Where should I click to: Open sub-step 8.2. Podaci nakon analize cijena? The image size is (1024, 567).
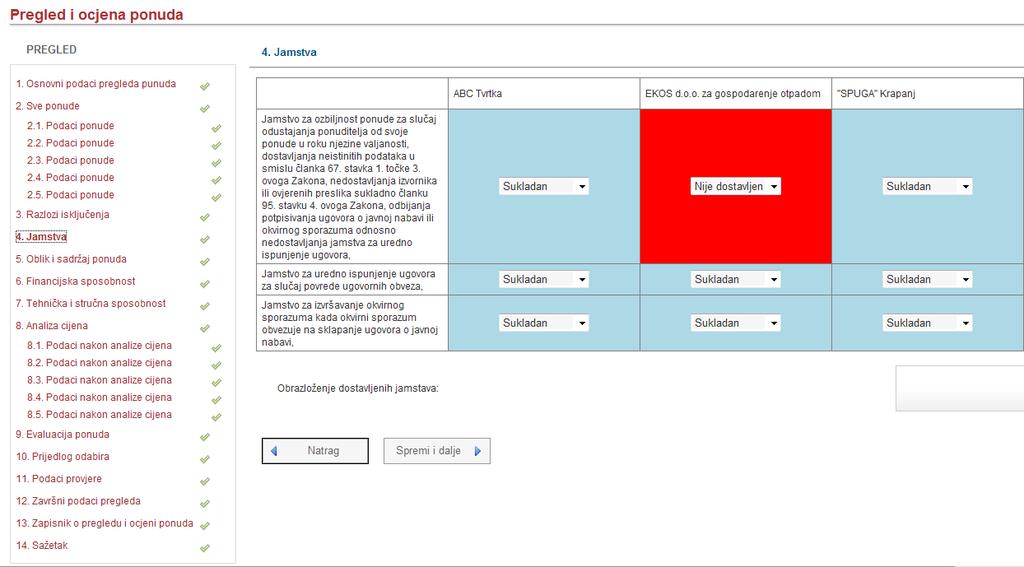(99, 363)
